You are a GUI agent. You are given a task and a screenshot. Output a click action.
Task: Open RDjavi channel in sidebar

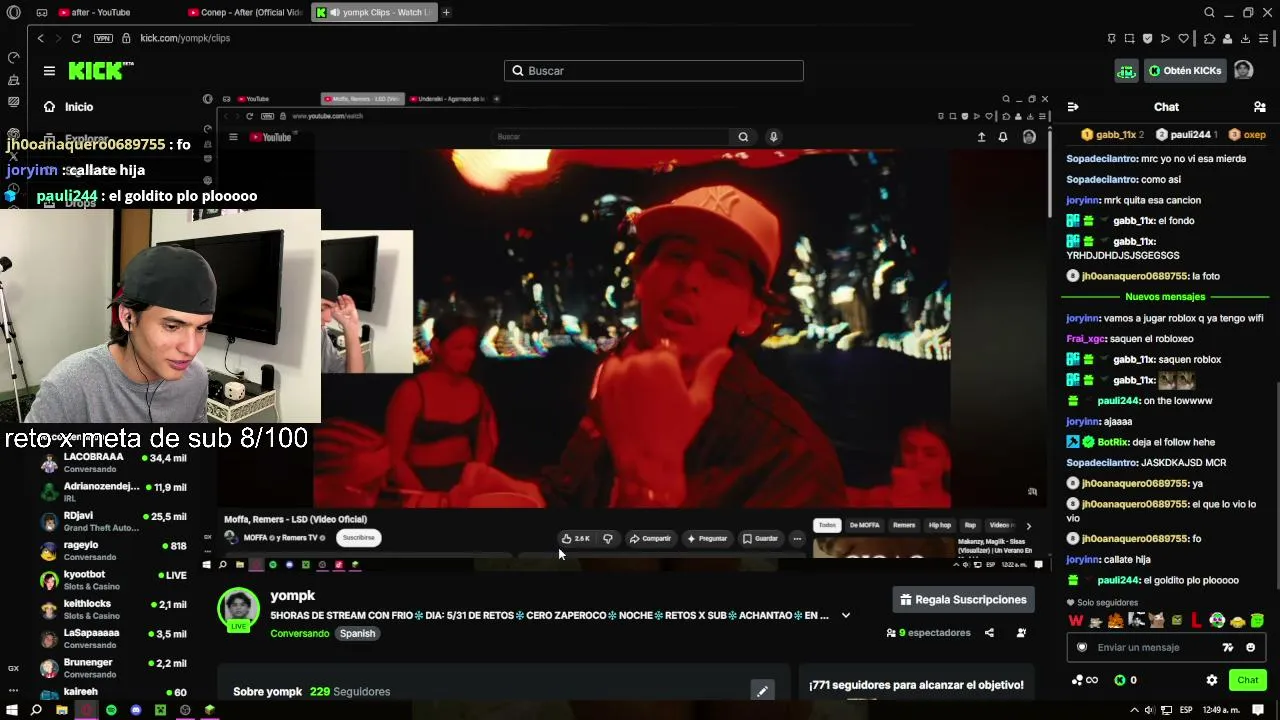click(112, 522)
